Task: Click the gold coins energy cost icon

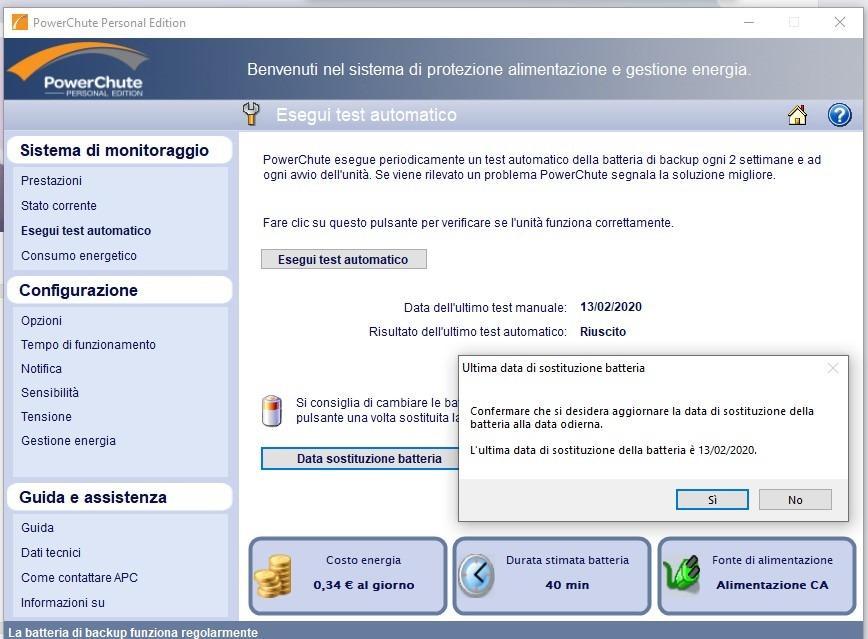Action: (273, 576)
